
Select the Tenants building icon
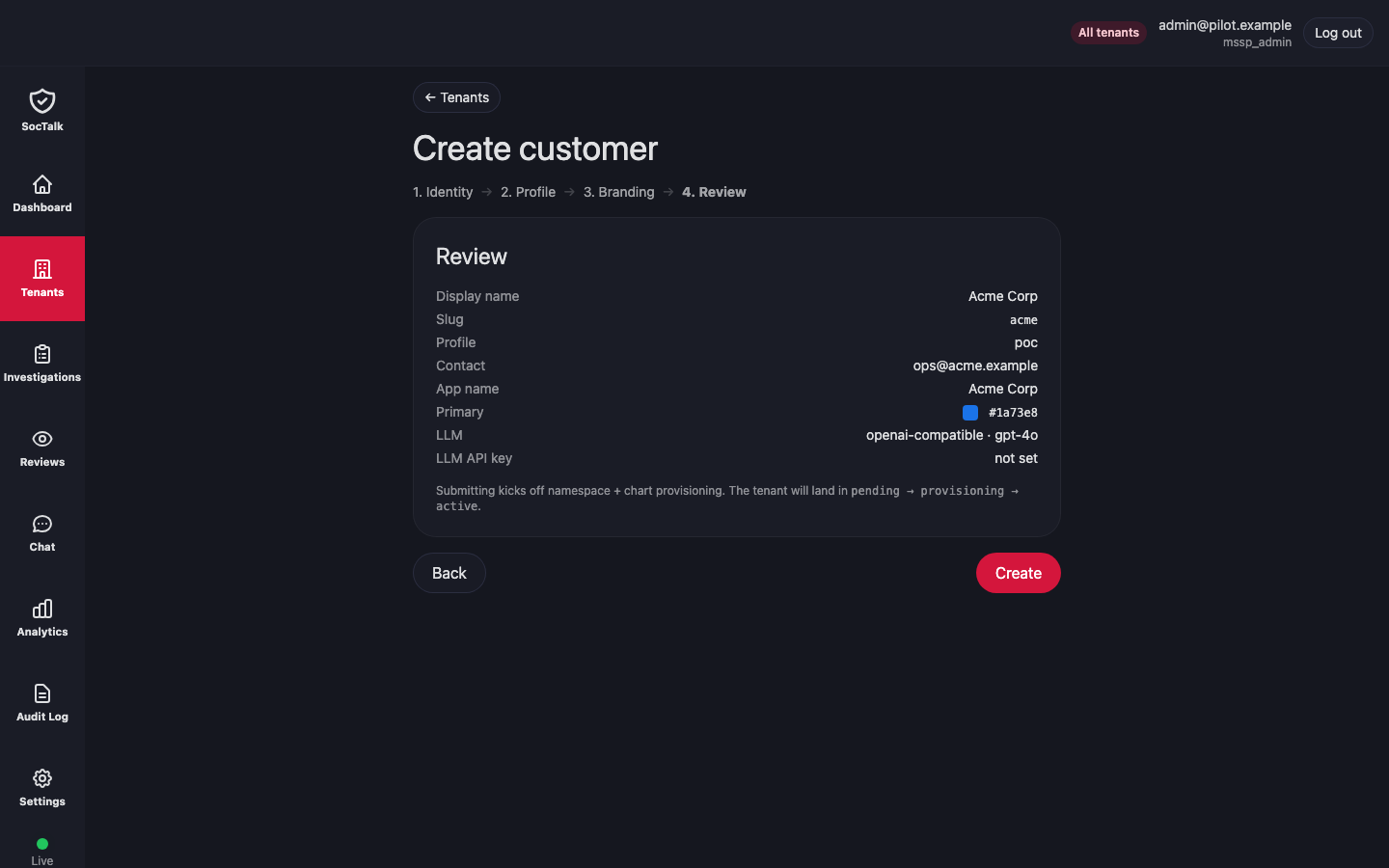click(42, 269)
